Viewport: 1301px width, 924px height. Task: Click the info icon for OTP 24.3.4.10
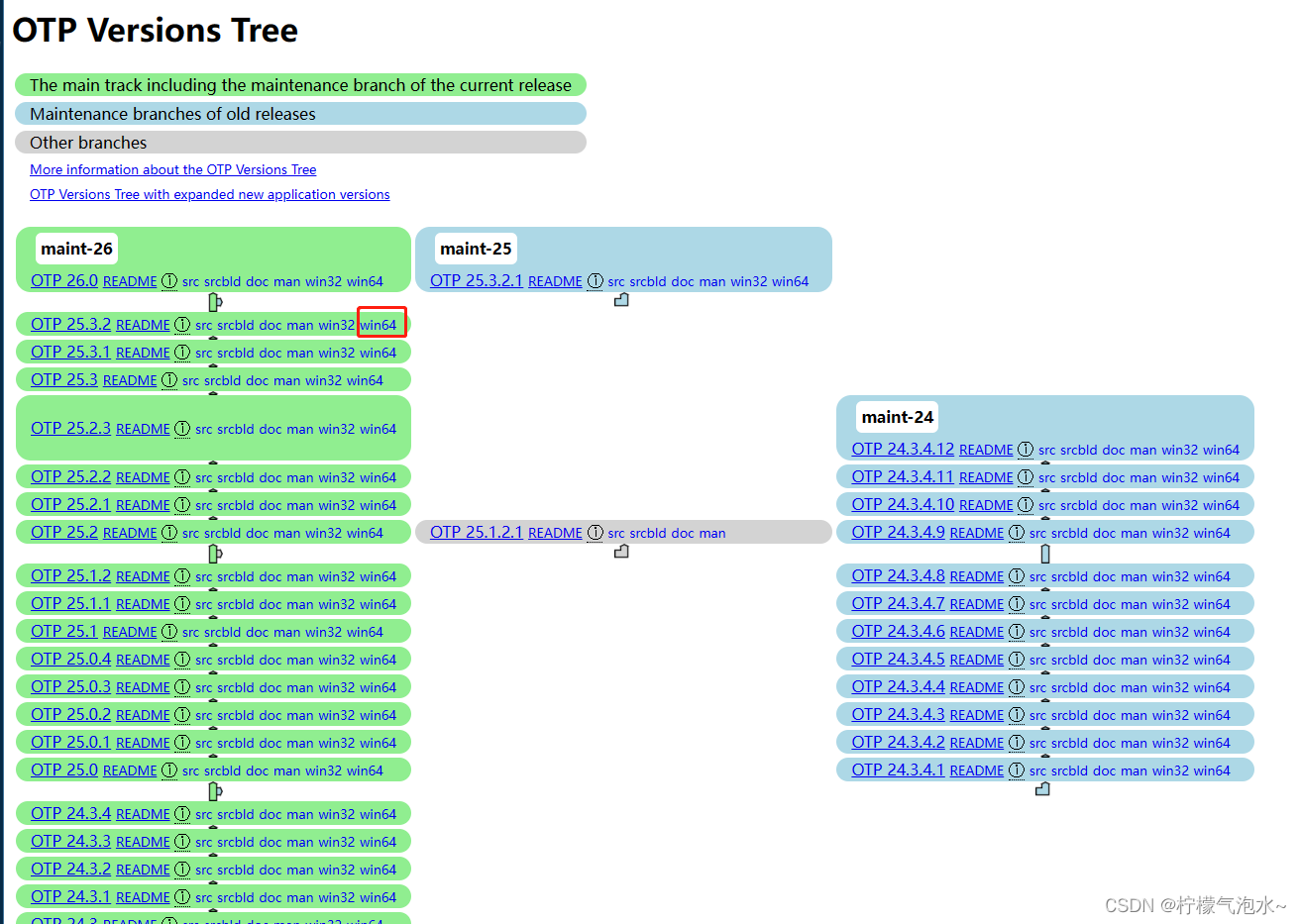(1026, 505)
